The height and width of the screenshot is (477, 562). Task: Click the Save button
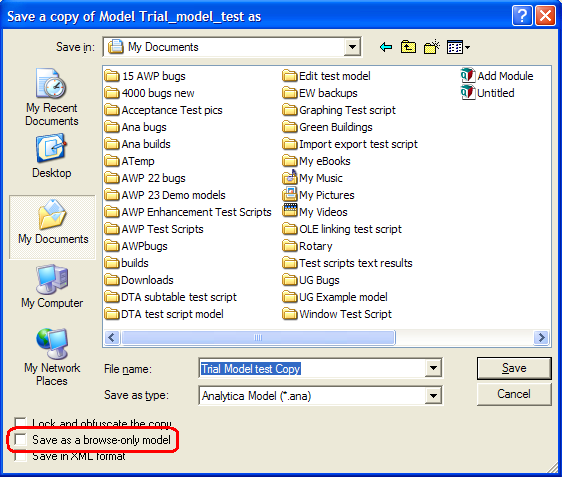click(x=514, y=368)
